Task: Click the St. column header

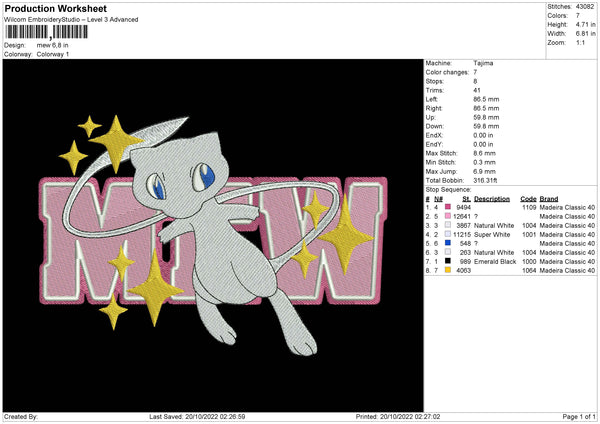Action: point(466,199)
